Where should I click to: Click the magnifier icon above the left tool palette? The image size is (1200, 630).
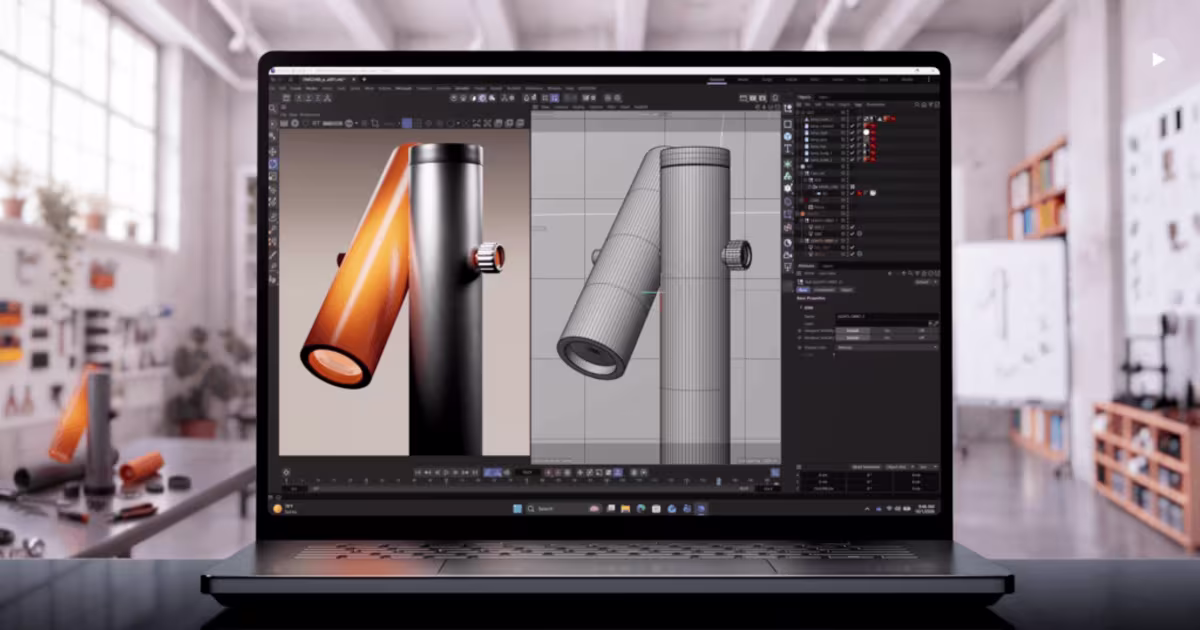point(272,108)
